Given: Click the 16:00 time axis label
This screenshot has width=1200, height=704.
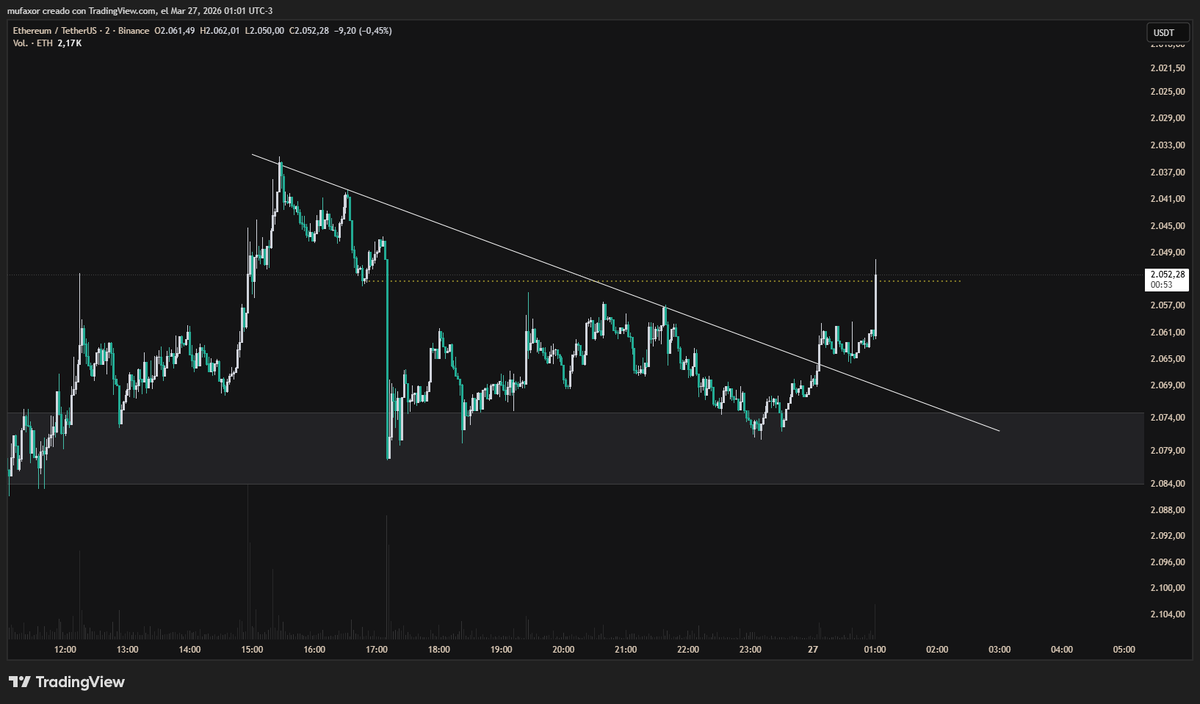Looking at the screenshot, I should click(x=314, y=649).
